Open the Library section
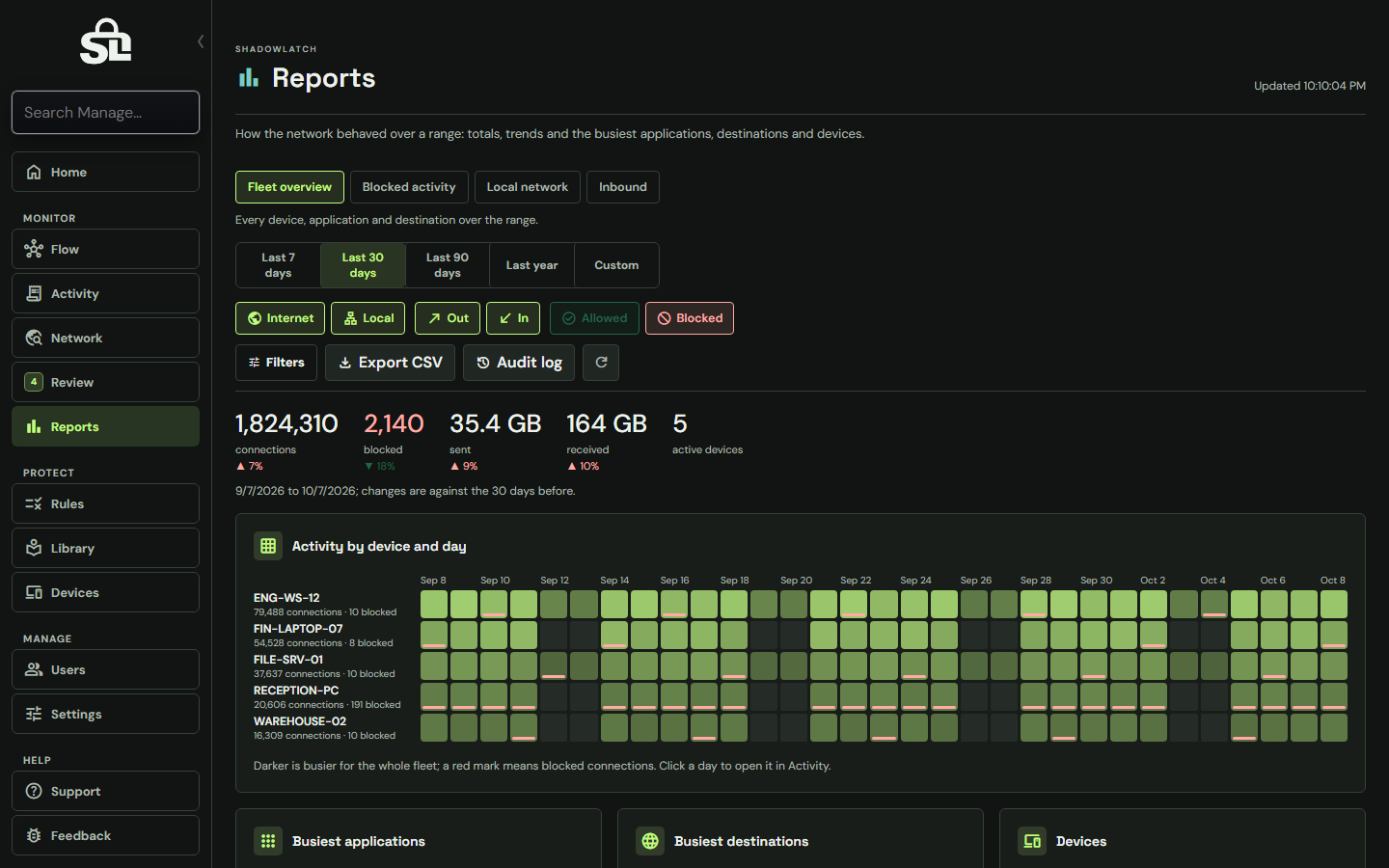 point(105,548)
